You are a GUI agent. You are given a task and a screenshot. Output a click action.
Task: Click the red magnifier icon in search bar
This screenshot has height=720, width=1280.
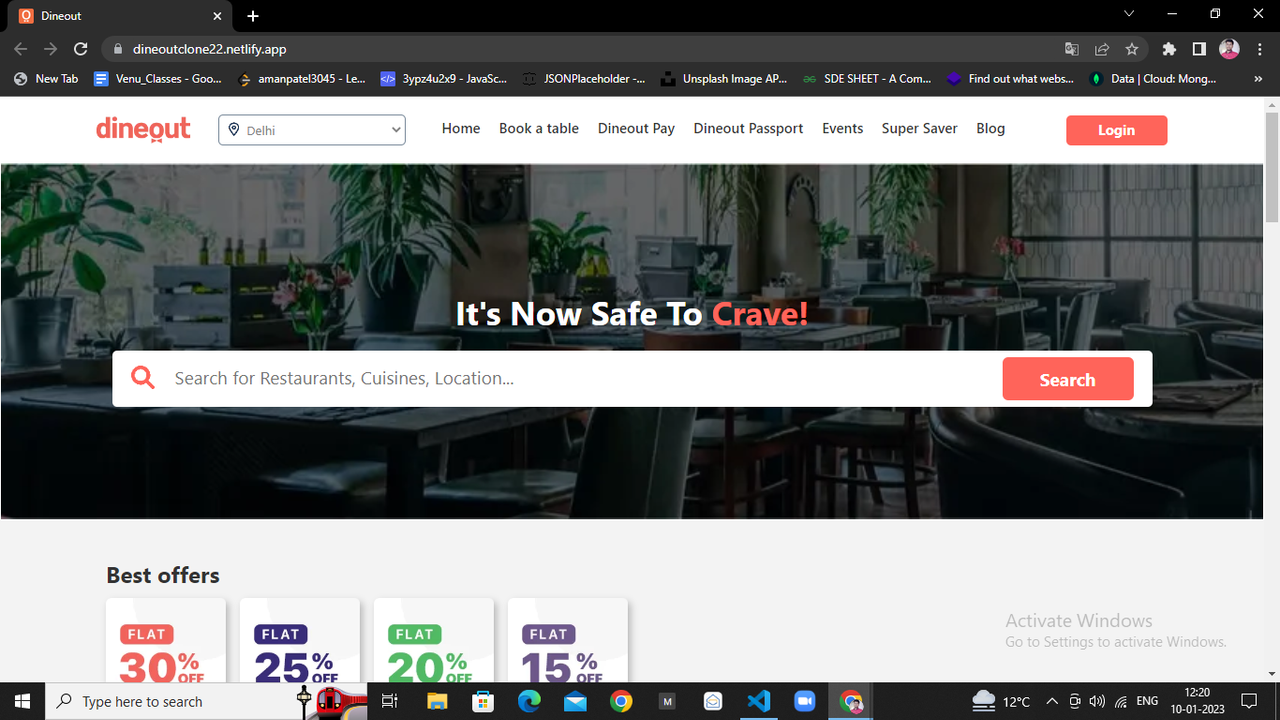tap(143, 378)
